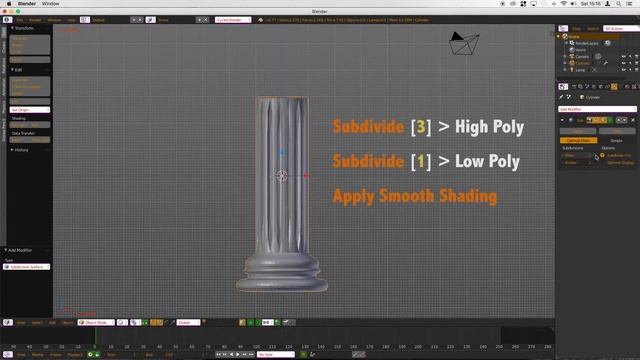Open the scene browse icon
The image size is (640, 360).
point(151,20)
